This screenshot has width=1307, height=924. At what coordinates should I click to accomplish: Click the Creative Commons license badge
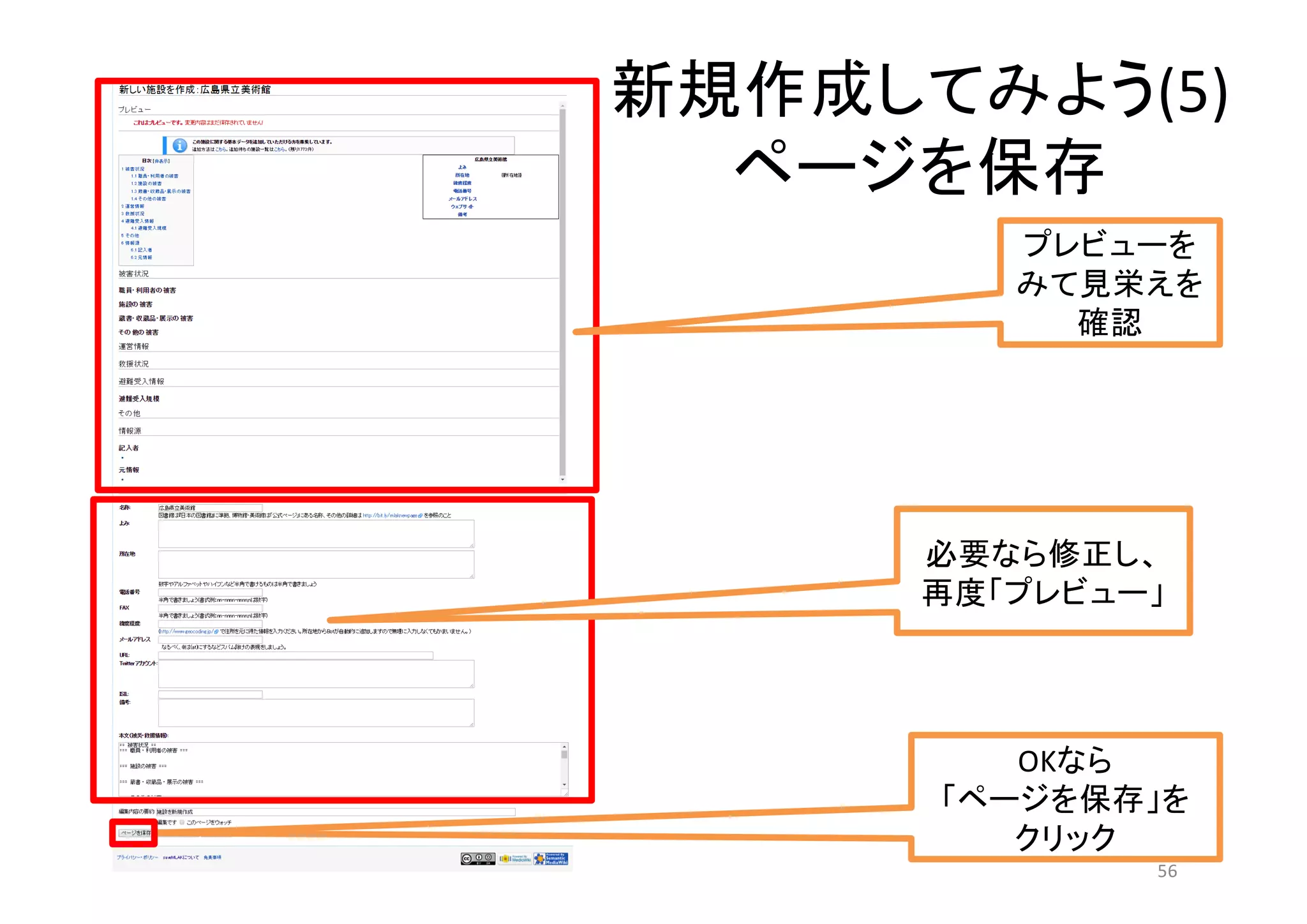click(x=477, y=858)
